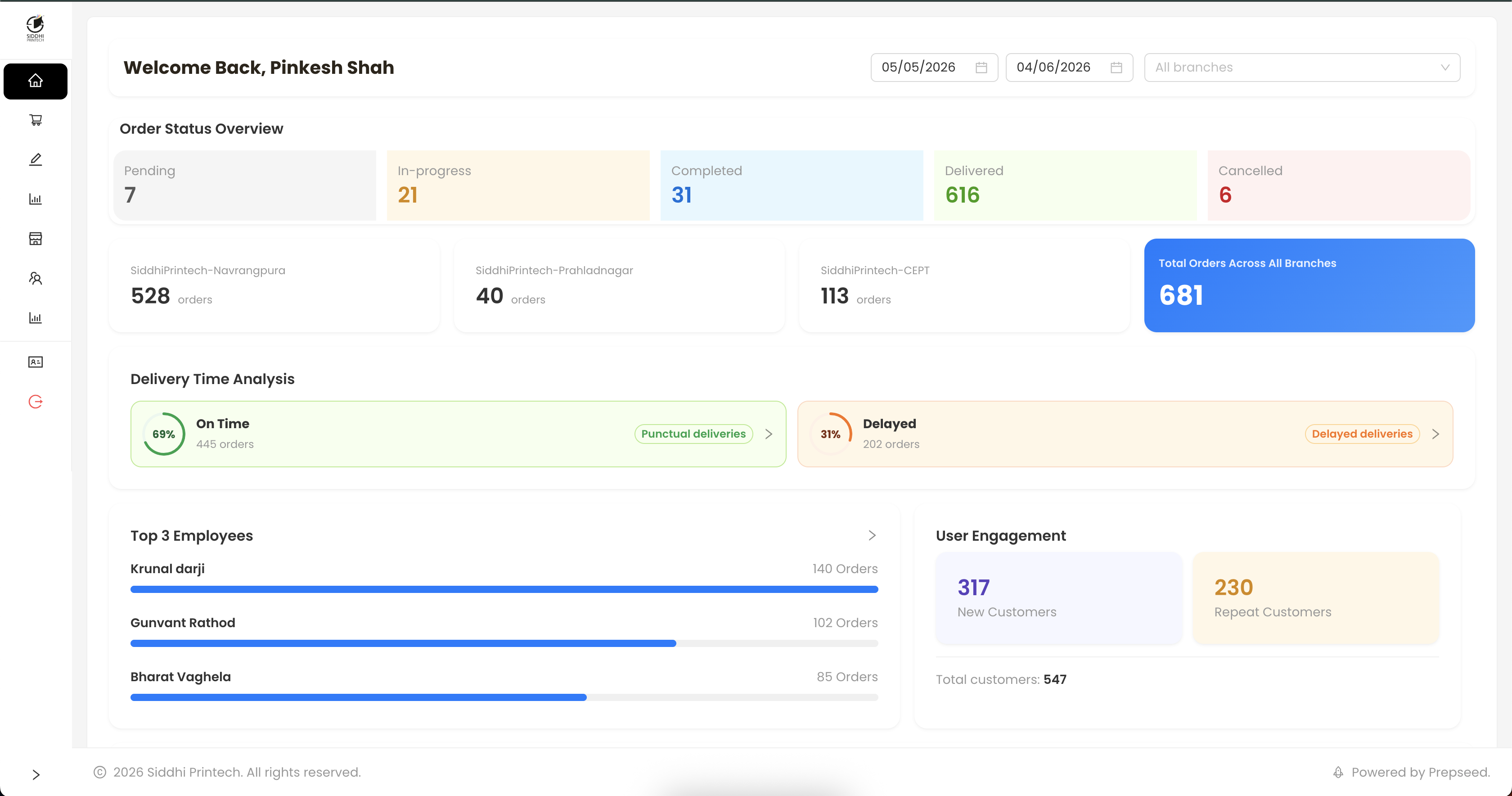Open the pencil edit icon in sidebar
The height and width of the screenshot is (796, 1512).
pos(35,159)
